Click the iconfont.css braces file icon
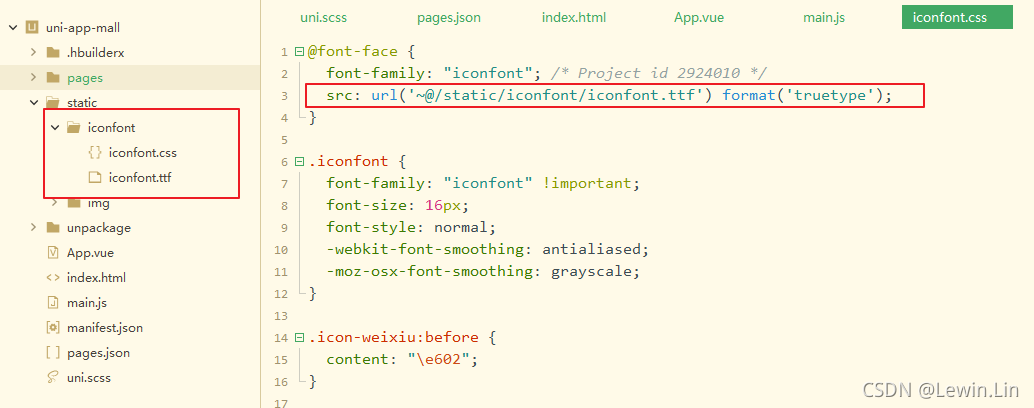The image size is (1034, 408). click(x=95, y=153)
